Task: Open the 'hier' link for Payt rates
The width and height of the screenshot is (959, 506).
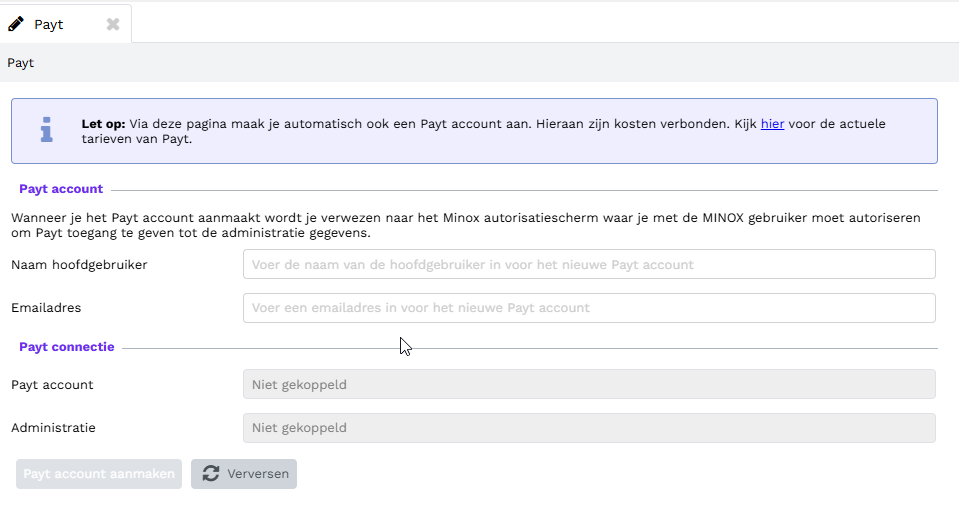Action: coord(772,124)
